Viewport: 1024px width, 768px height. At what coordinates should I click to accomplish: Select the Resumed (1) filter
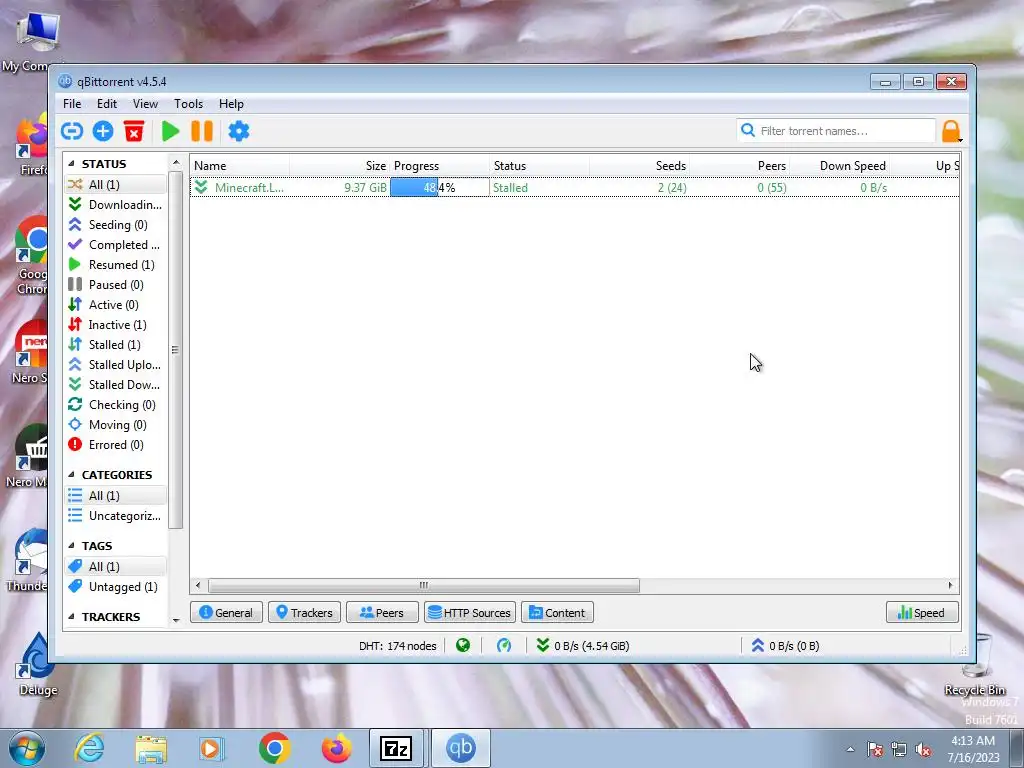[x=115, y=264]
